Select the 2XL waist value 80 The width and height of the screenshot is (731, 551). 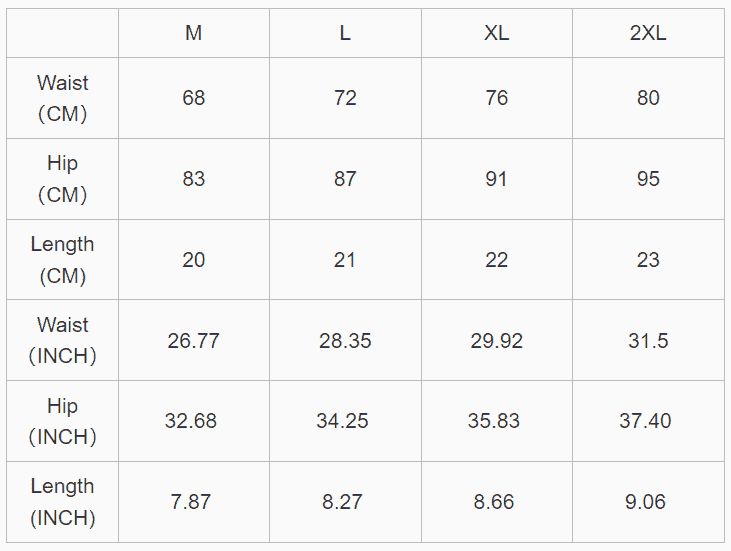[648, 98]
